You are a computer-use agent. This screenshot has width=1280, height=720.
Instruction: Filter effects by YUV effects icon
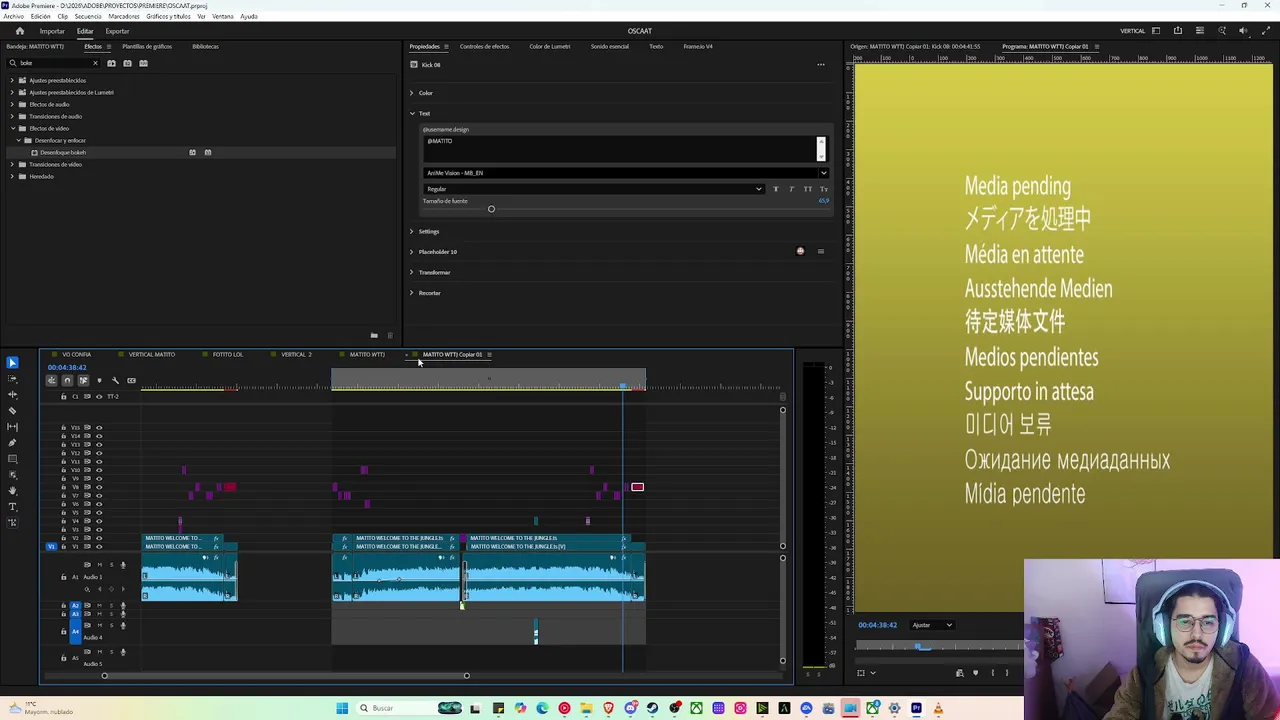(x=143, y=63)
